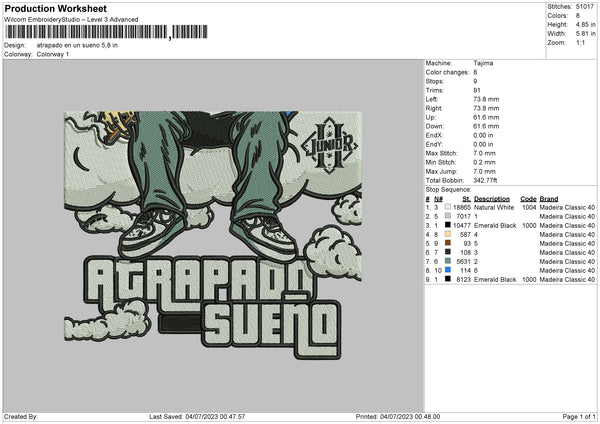Click the stitch count 18865

(462, 207)
